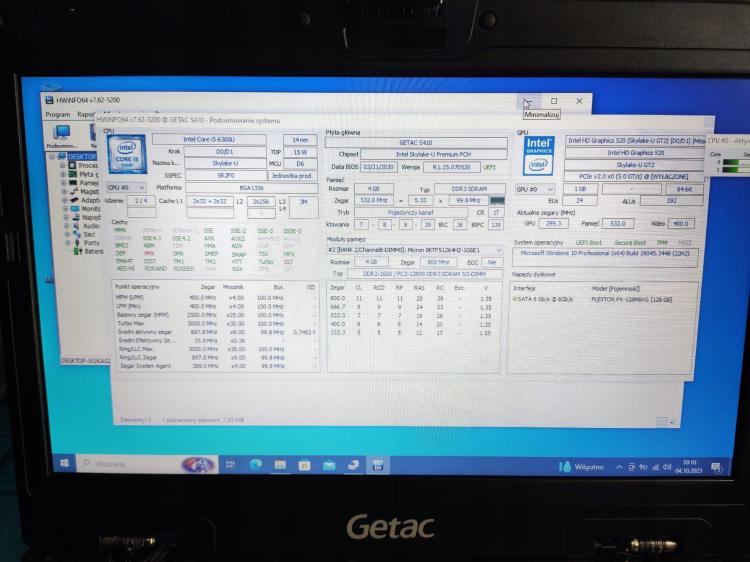Click the DDR3 SDRAM memory type field

pos(469,189)
